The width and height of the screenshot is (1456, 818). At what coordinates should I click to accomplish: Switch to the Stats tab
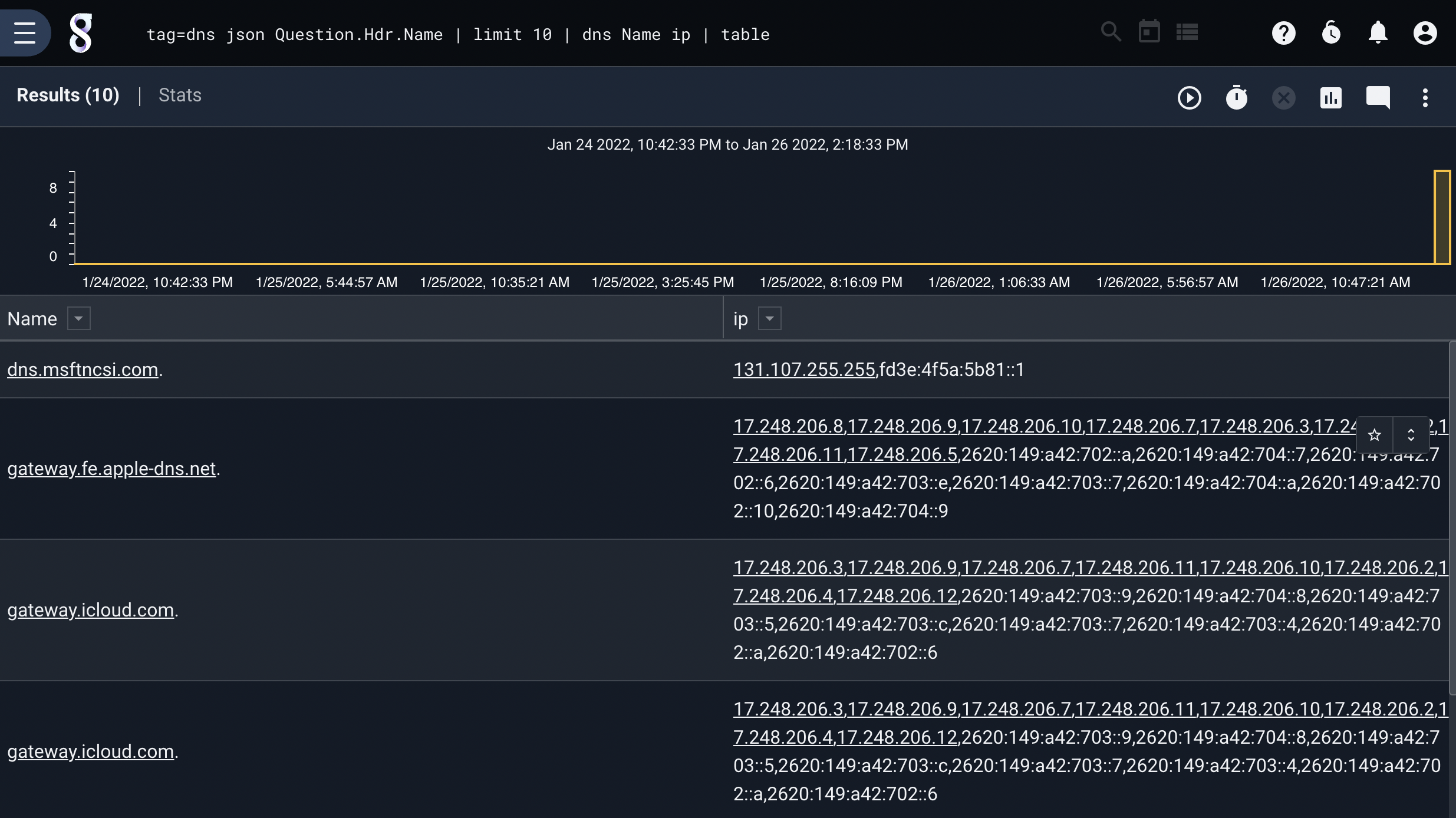pos(180,95)
